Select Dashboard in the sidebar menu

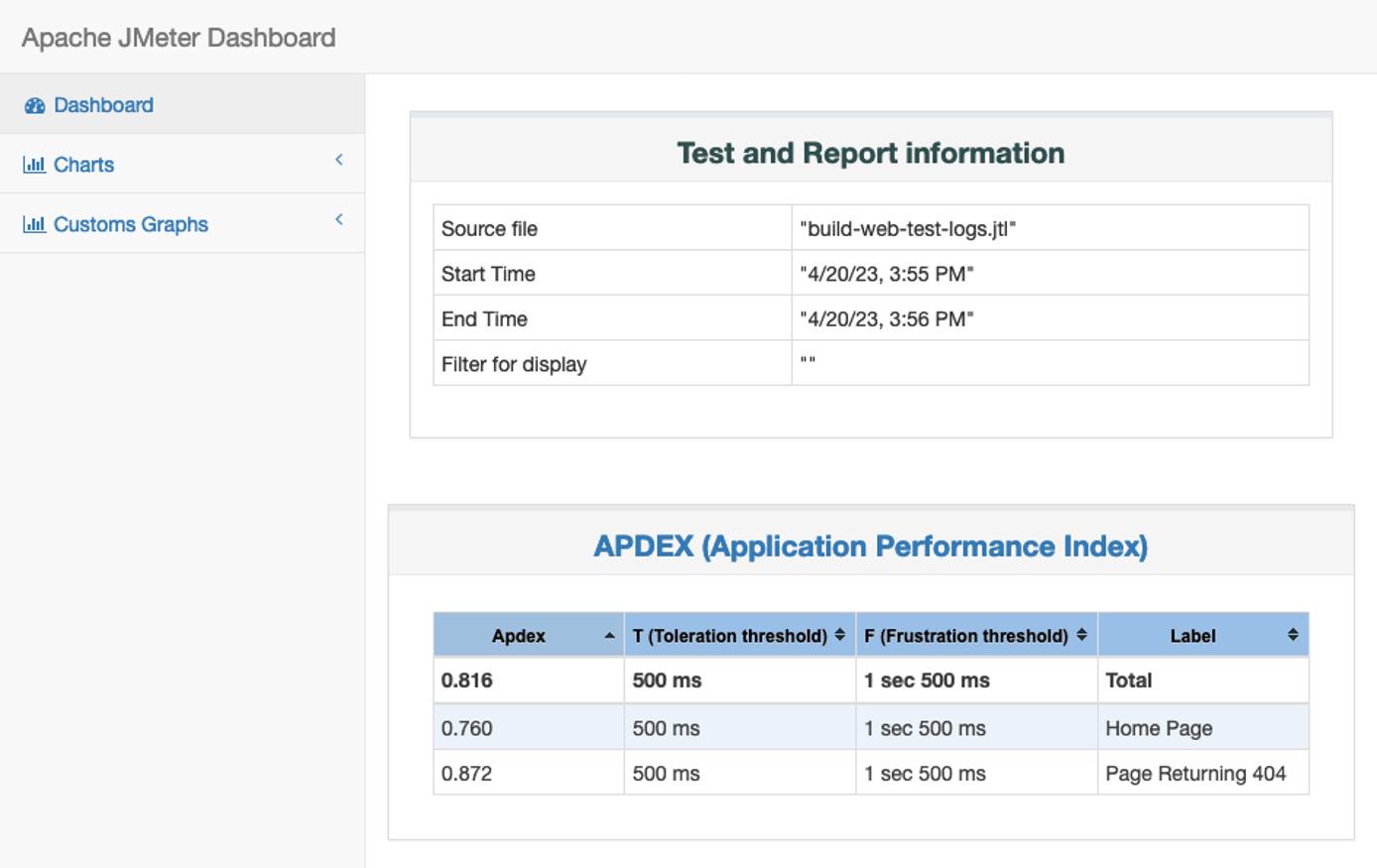click(x=97, y=104)
